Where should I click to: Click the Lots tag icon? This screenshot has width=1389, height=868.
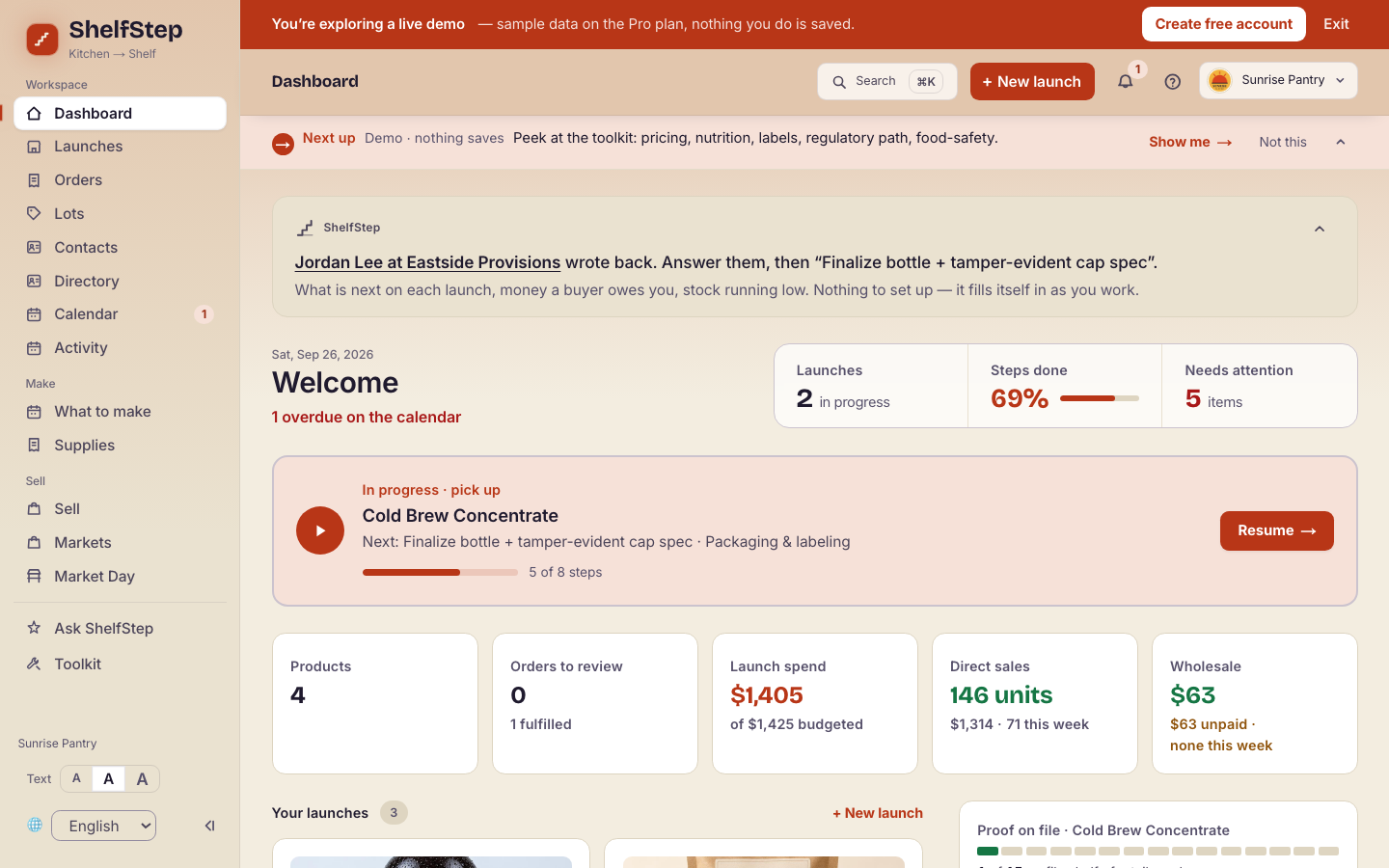click(x=34, y=213)
